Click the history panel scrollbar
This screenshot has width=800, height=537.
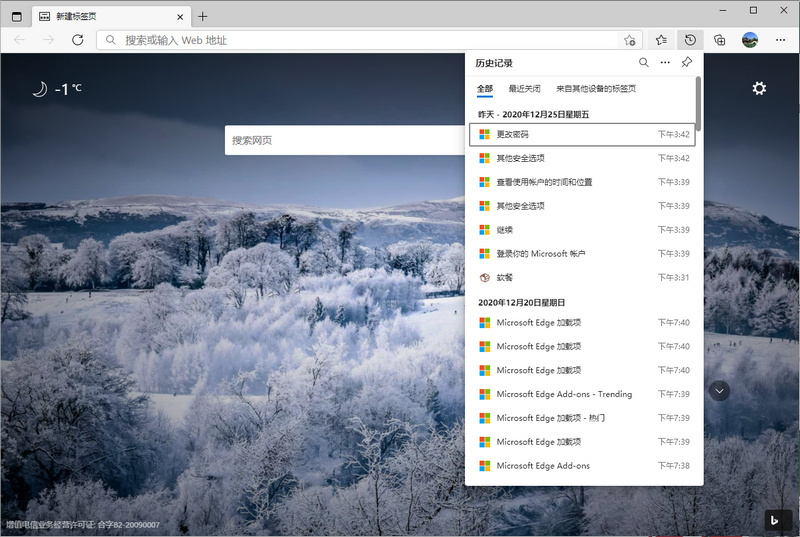tap(698, 105)
